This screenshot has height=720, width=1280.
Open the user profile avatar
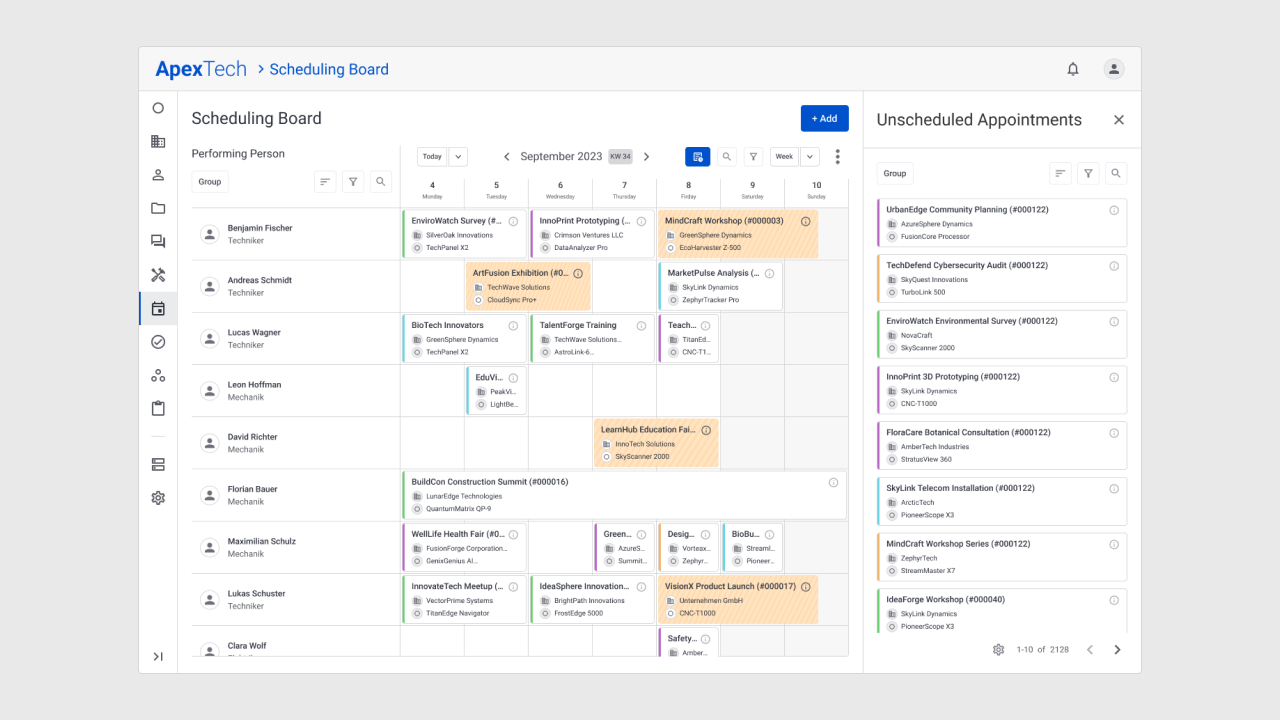(1114, 69)
